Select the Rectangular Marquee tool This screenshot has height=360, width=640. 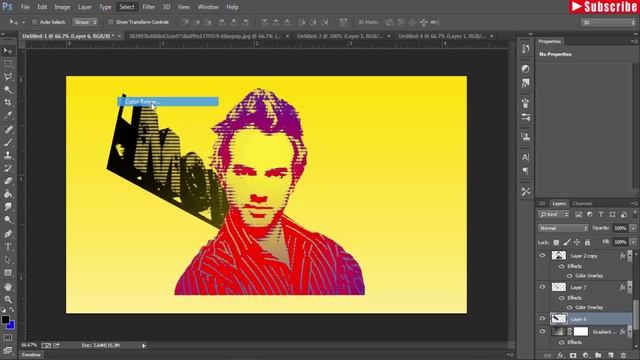point(8,64)
